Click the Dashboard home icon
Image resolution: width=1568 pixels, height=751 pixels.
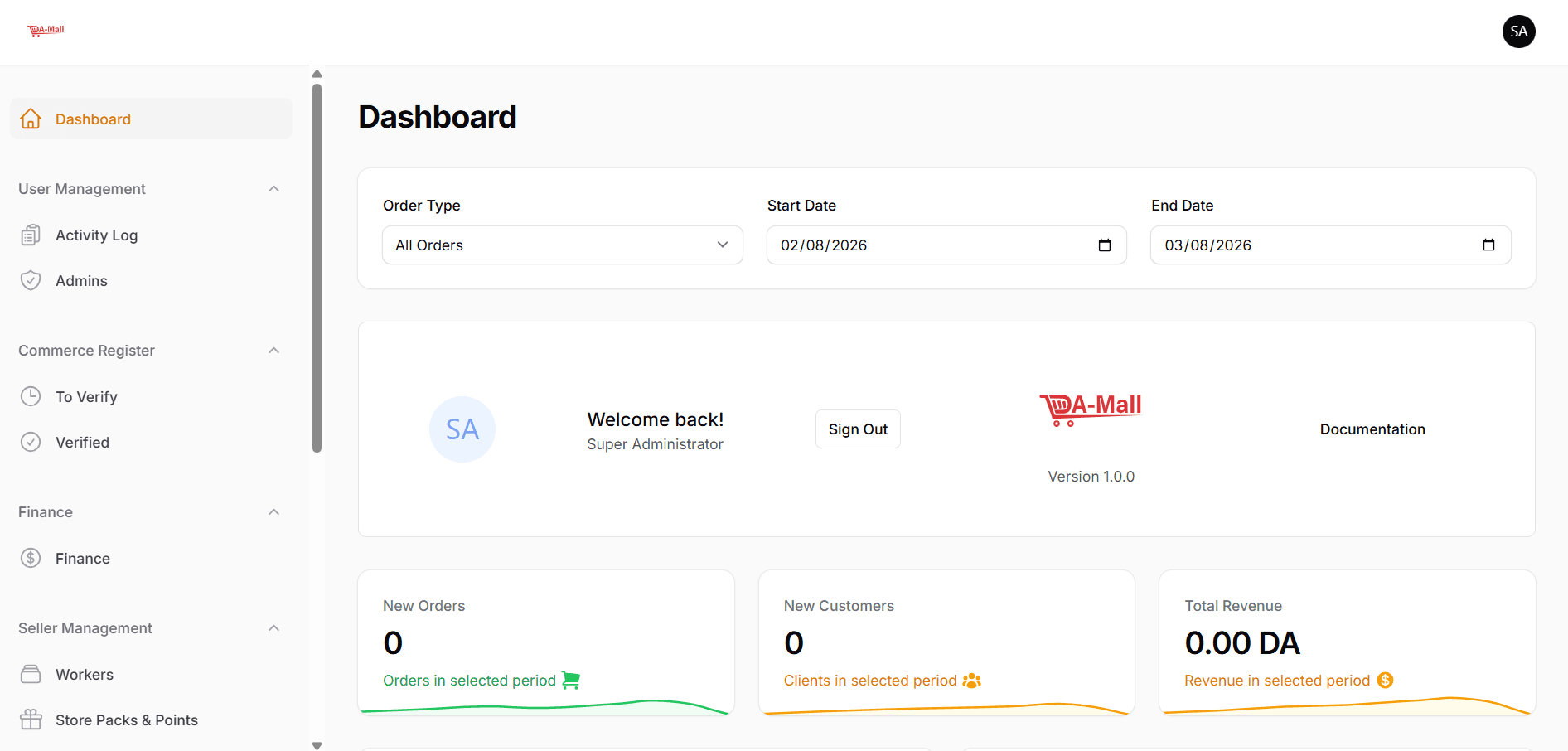[x=31, y=119]
